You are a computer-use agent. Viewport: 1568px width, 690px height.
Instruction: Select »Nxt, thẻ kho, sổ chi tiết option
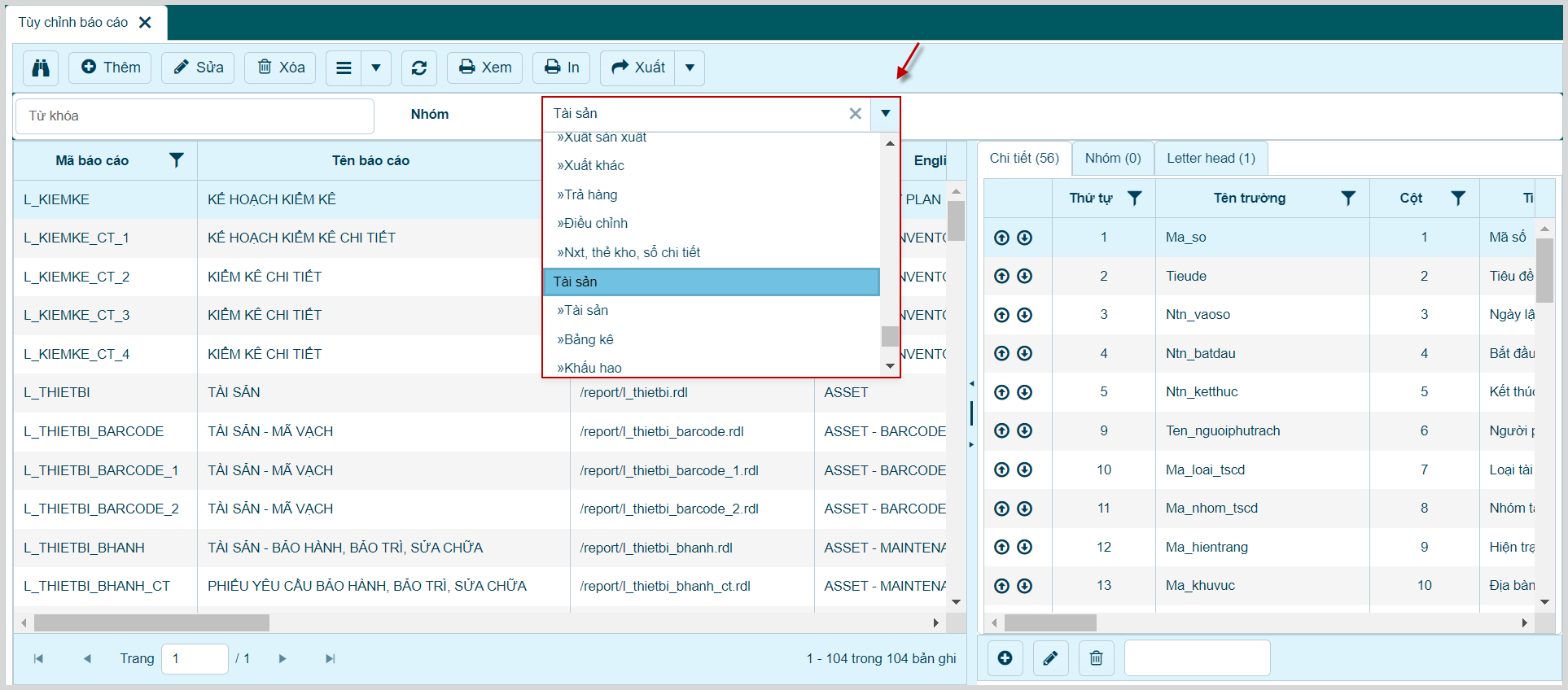pyautogui.click(x=711, y=252)
